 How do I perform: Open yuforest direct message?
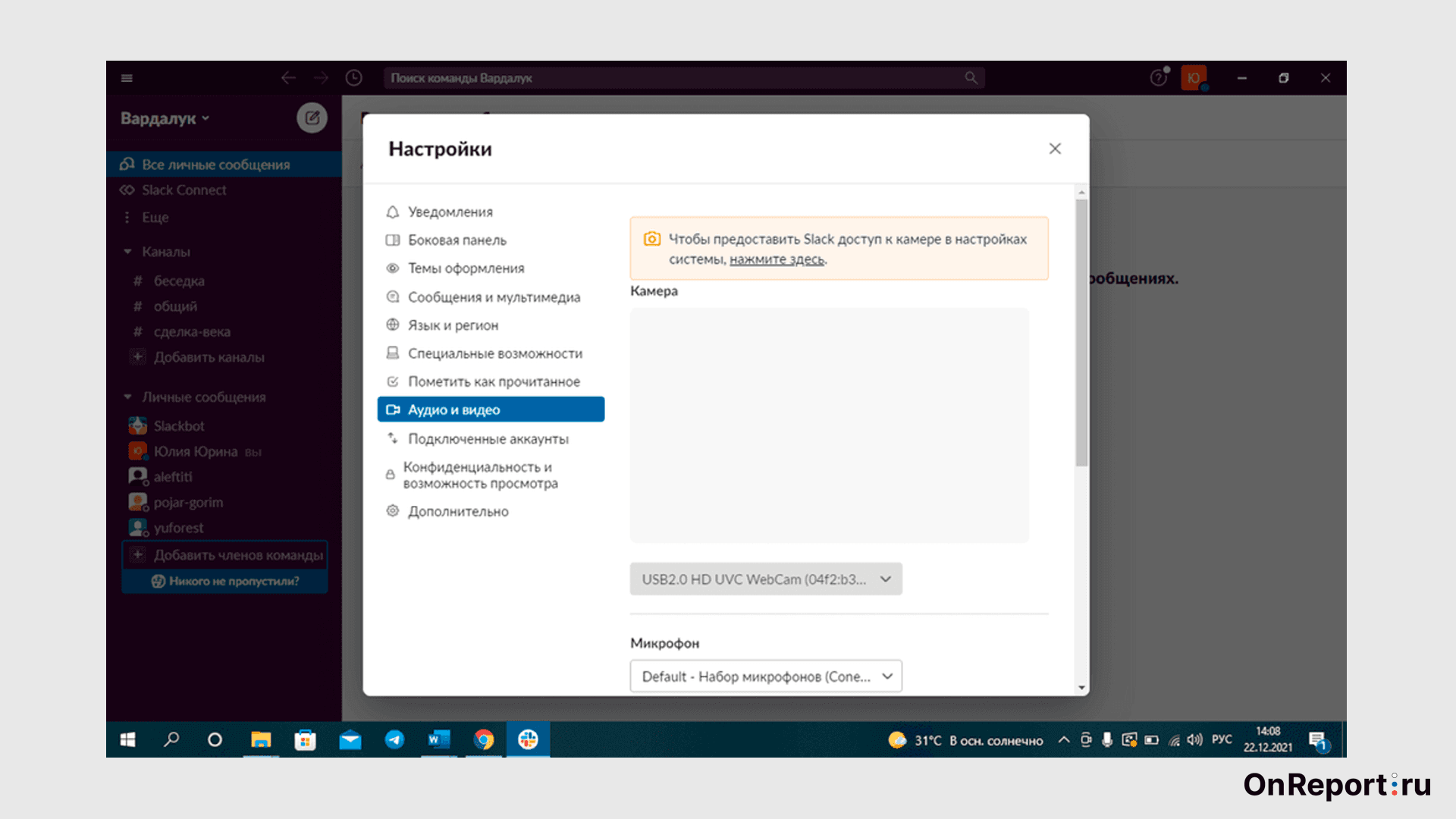224,528
